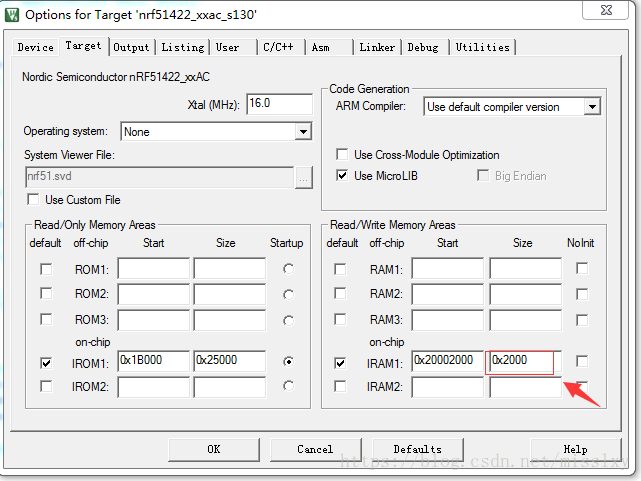This screenshot has width=641, height=481.
Task: Confirm settings with OK button
Action: click(214, 450)
